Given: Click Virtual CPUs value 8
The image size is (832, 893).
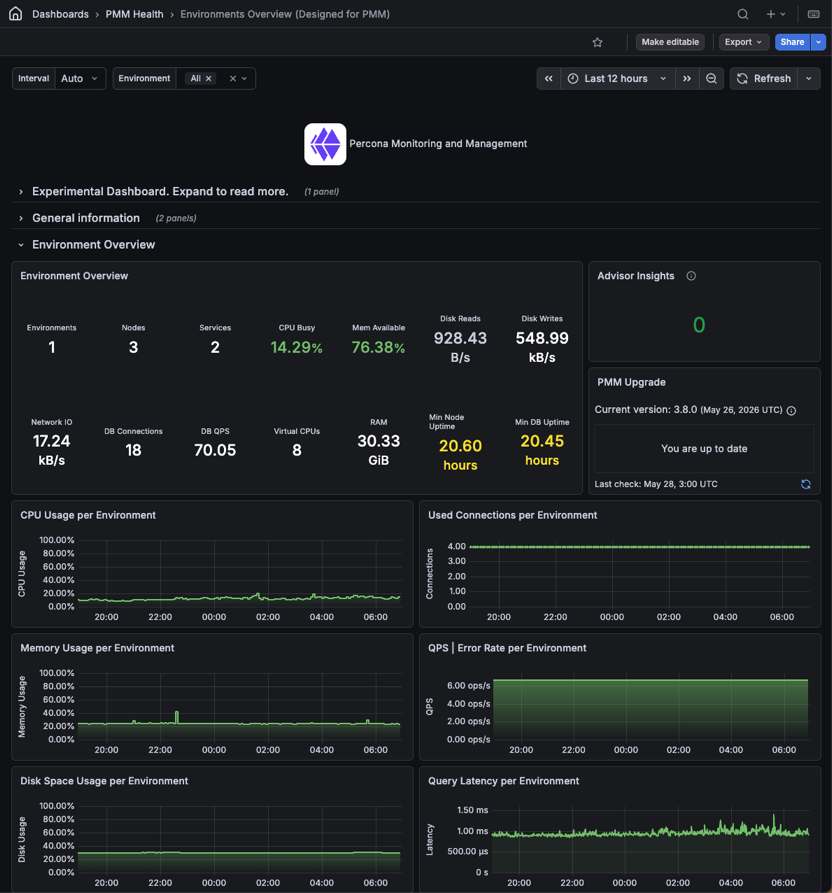Looking at the screenshot, I should (297, 450).
